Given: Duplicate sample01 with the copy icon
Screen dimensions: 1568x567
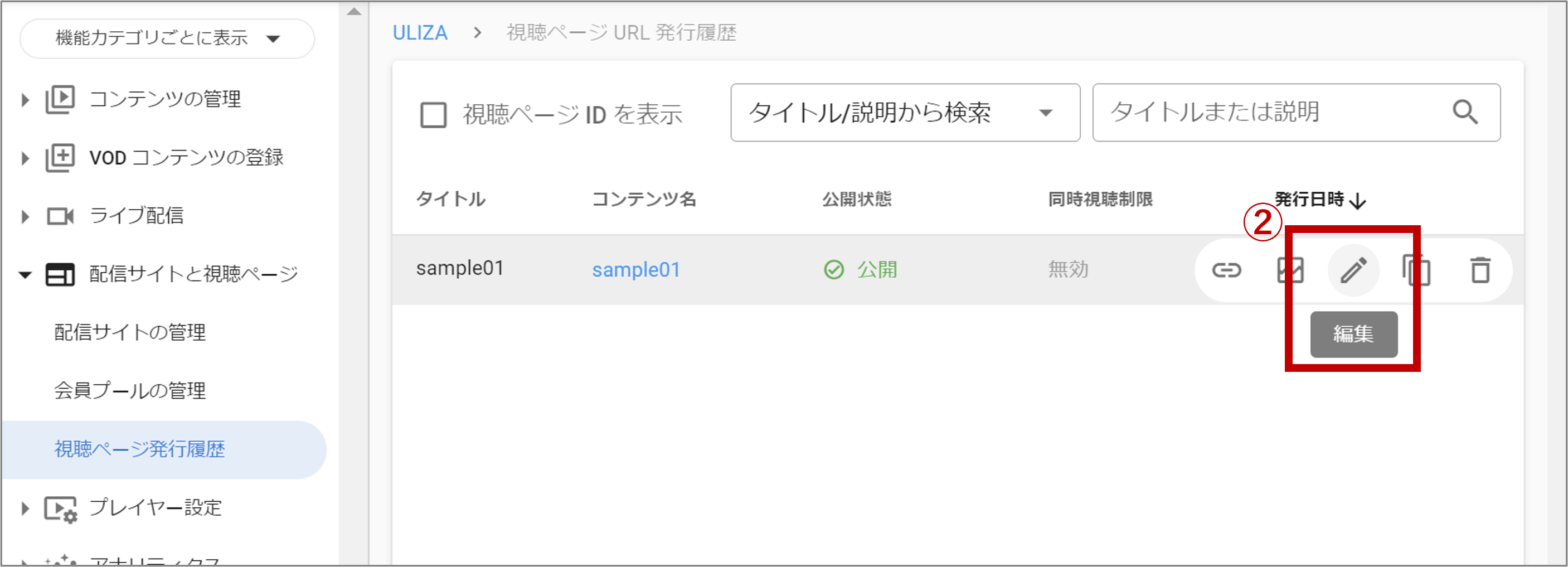Looking at the screenshot, I should 1416,270.
